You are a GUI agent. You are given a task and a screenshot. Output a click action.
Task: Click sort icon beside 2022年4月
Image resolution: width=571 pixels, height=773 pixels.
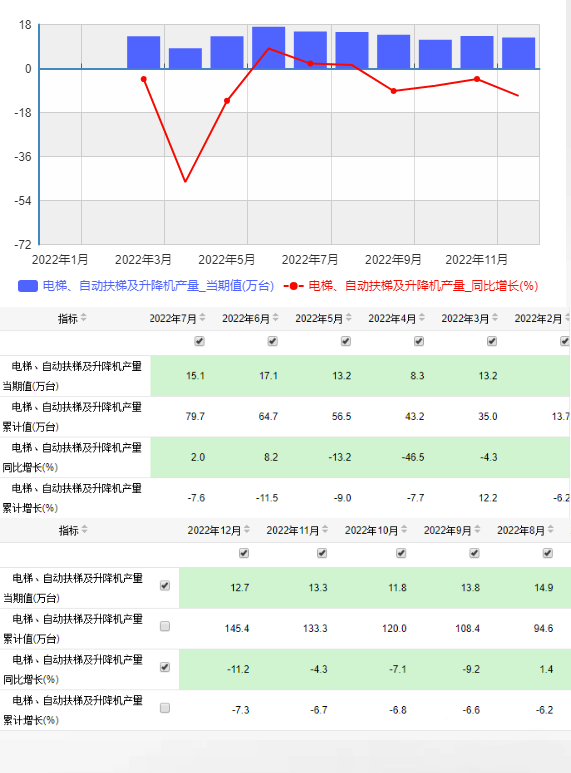422,318
